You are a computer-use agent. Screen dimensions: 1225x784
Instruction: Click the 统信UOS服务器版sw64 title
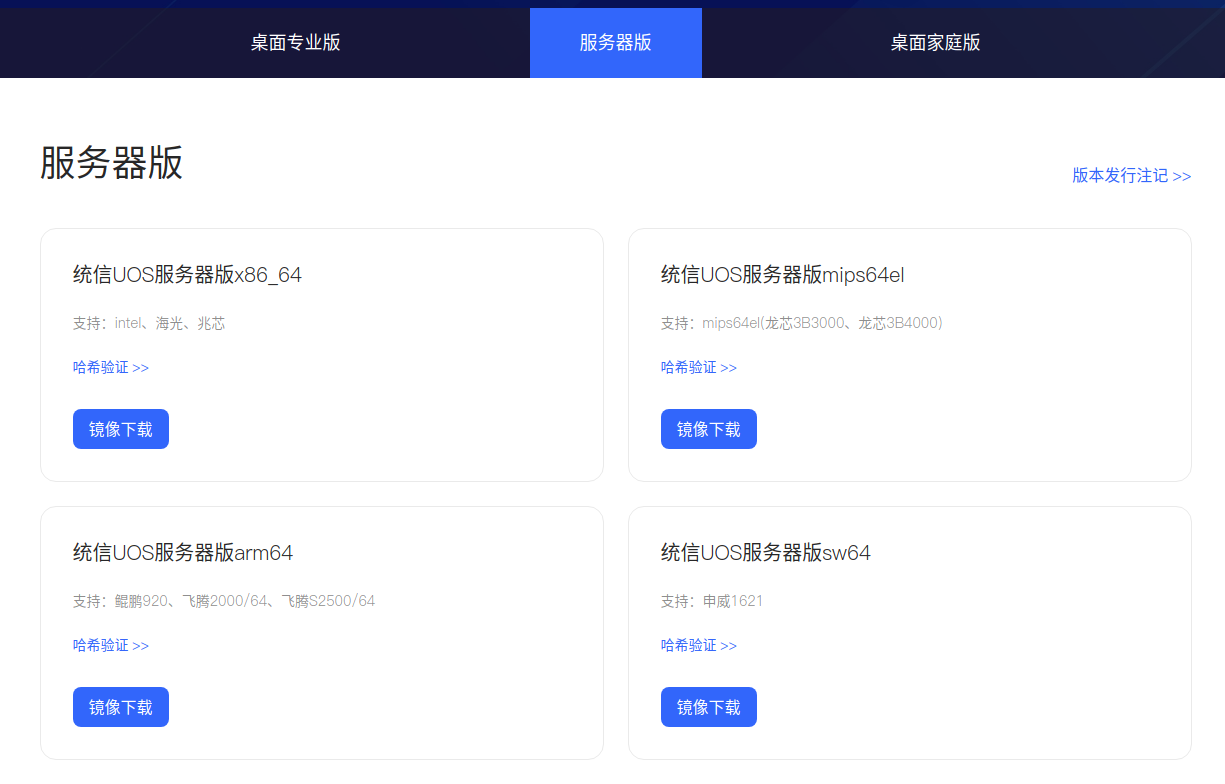pyautogui.click(x=766, y=553)
